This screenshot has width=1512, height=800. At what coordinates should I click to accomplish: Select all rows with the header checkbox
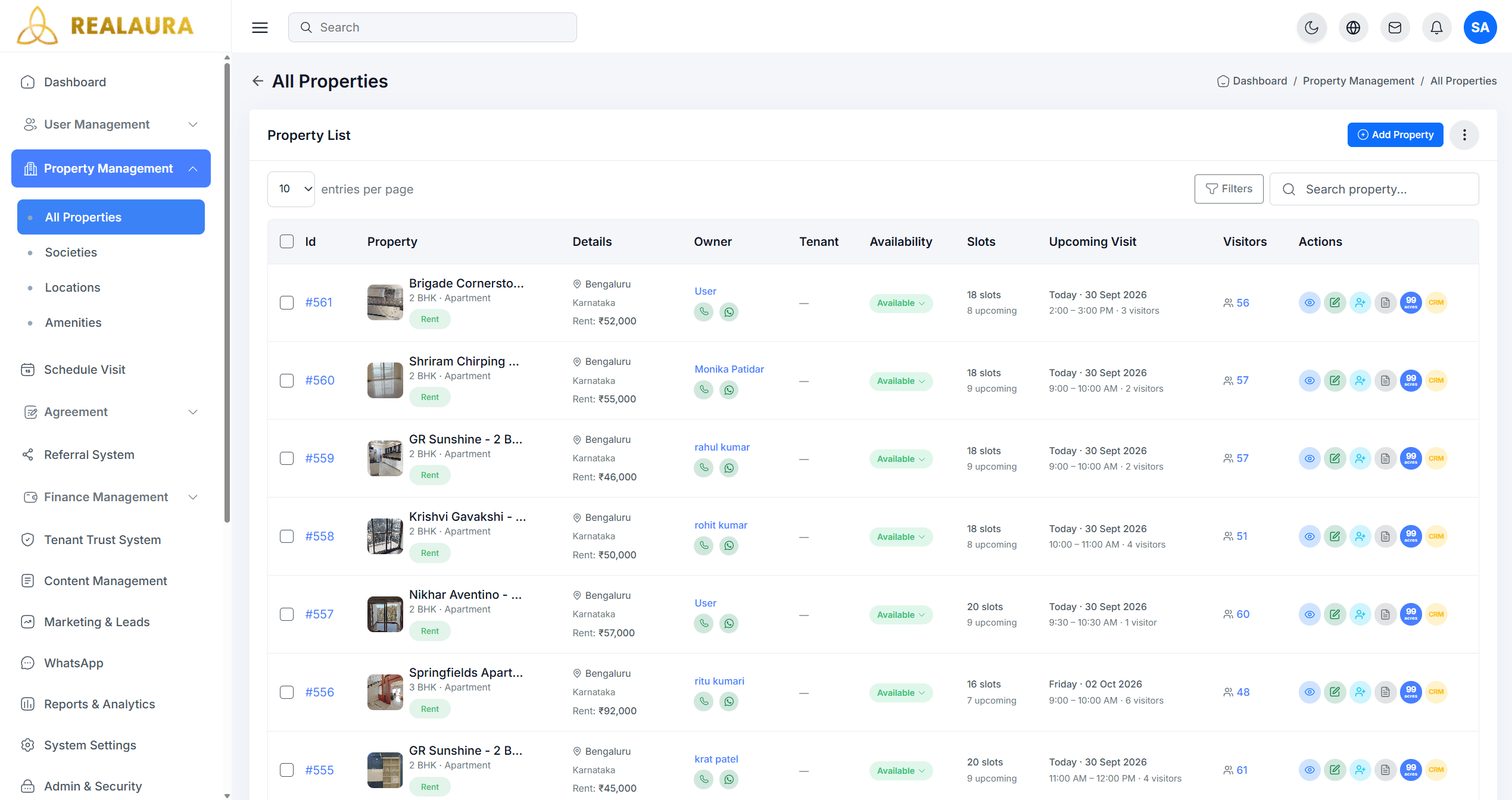click(286, 242)
